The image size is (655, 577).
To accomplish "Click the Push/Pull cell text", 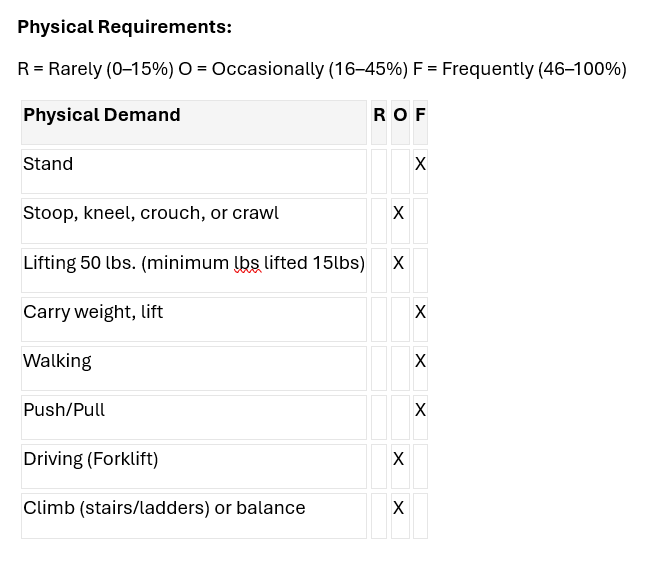I will tap(64, 410).
